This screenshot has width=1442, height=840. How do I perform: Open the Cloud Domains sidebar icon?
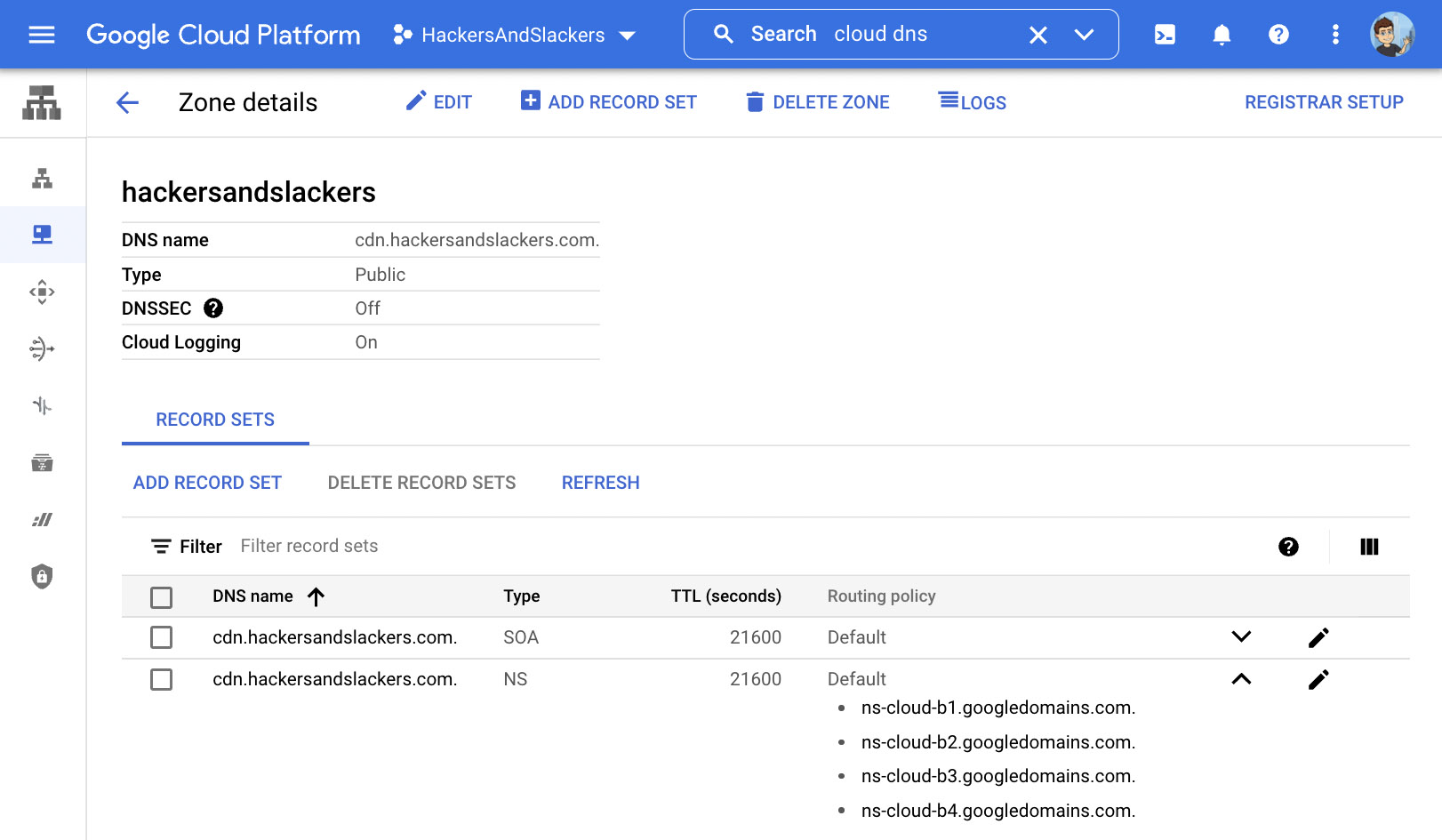point(42,519)
